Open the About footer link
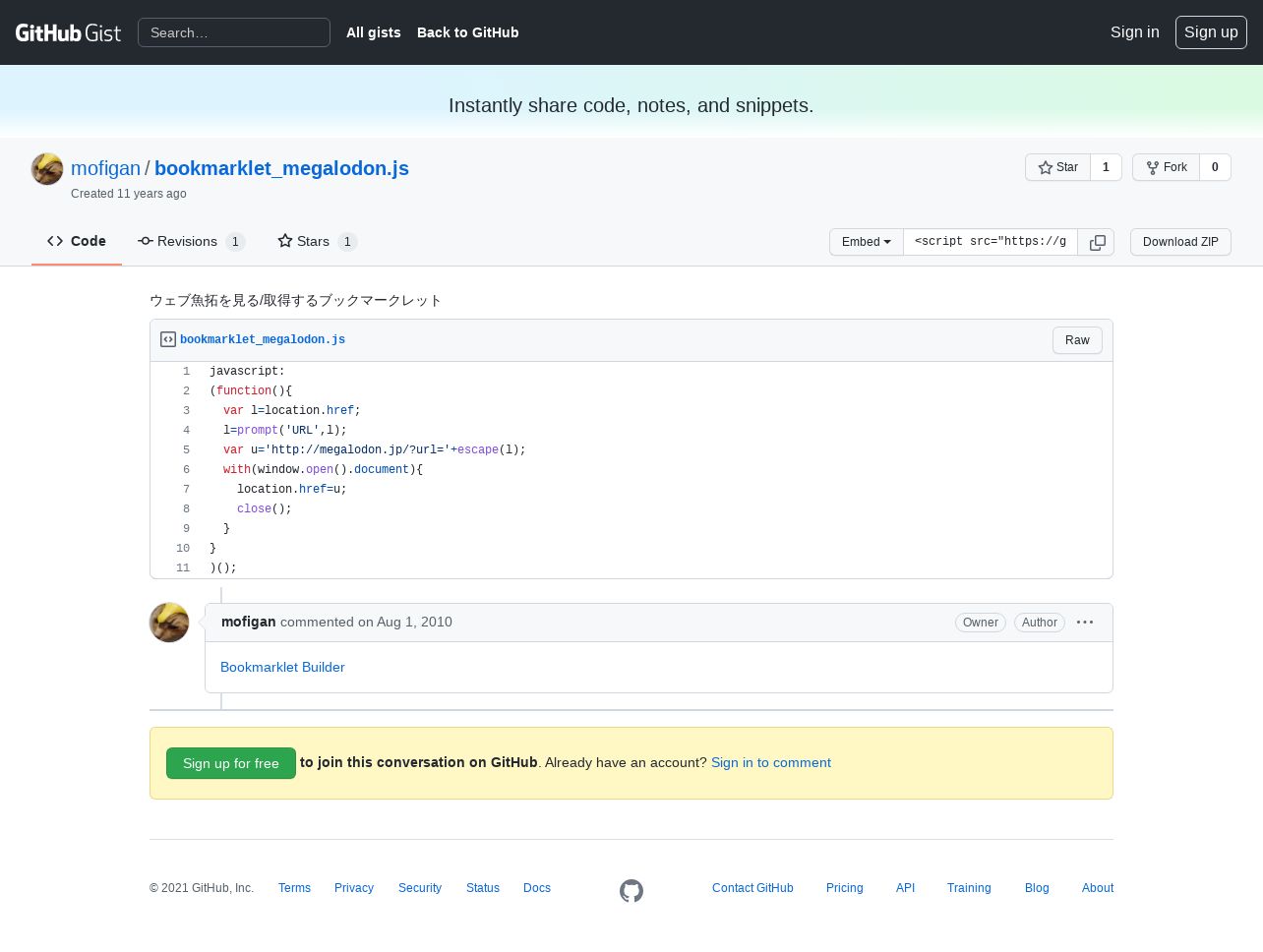The width and height of the screenshot is (1263, 952). pyautogui.click(x=1098, y=888)
